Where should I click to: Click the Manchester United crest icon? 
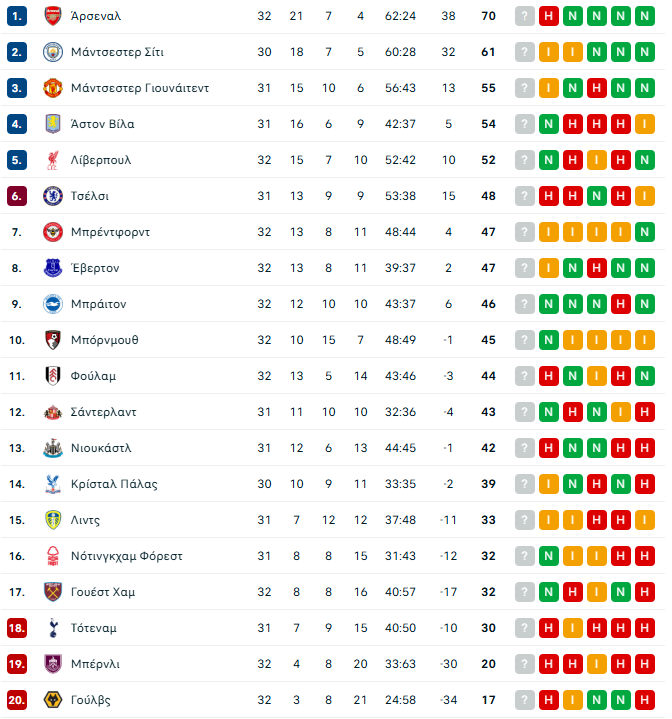point(52,88)
